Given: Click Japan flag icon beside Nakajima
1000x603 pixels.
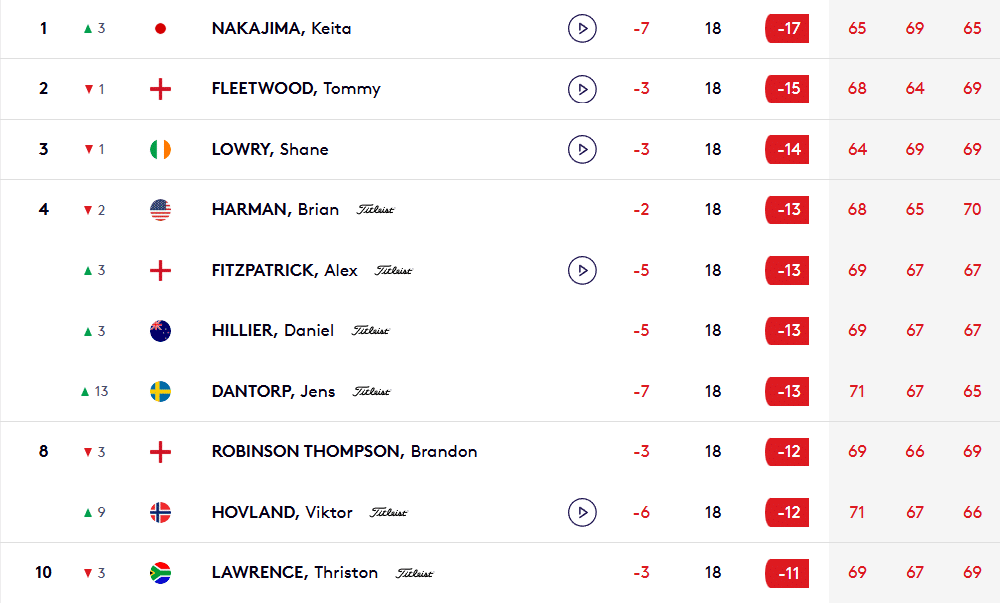Looking at the screenshot, I should [x=160, y=29].
